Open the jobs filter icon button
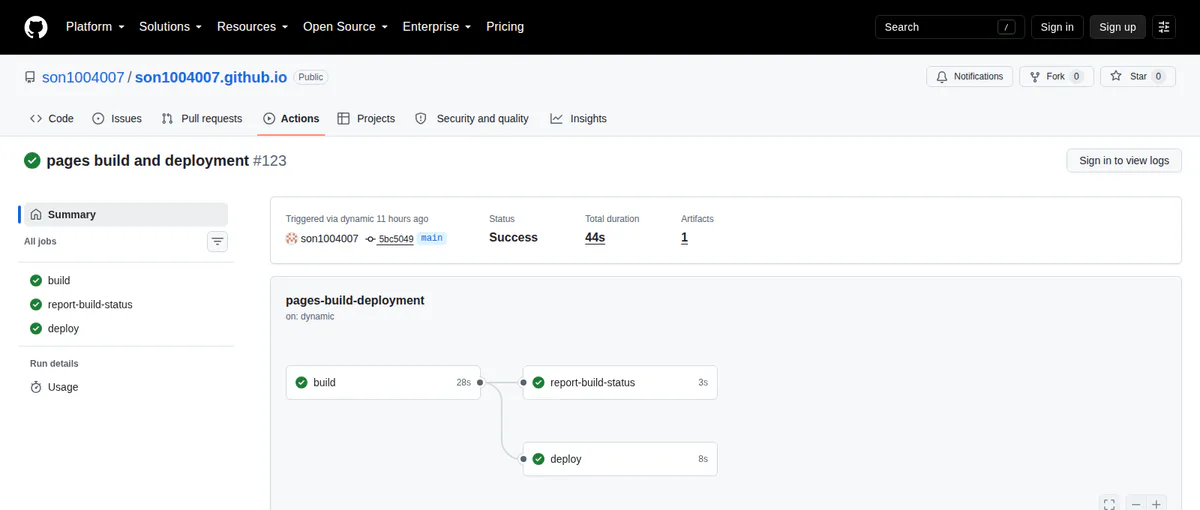The height and width of the screenshot is (510, 1200). click(217, 241)
